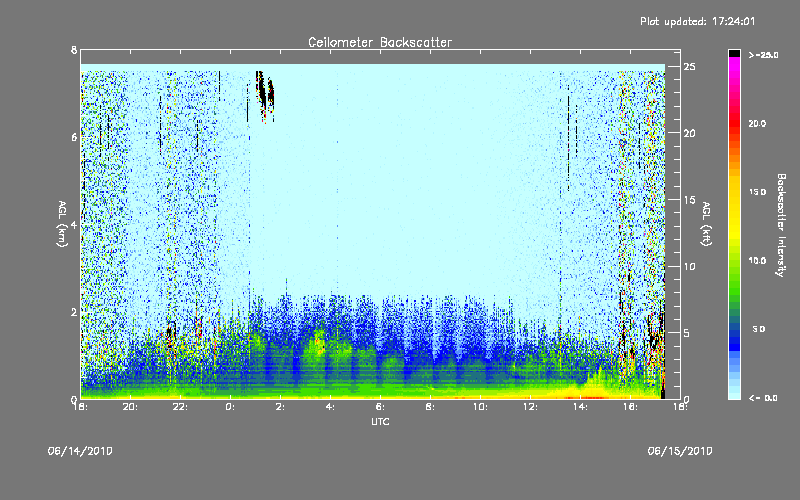Click the '5' kft tick on right axis
This screenshot has height=500, width=800.
(687, 333)
